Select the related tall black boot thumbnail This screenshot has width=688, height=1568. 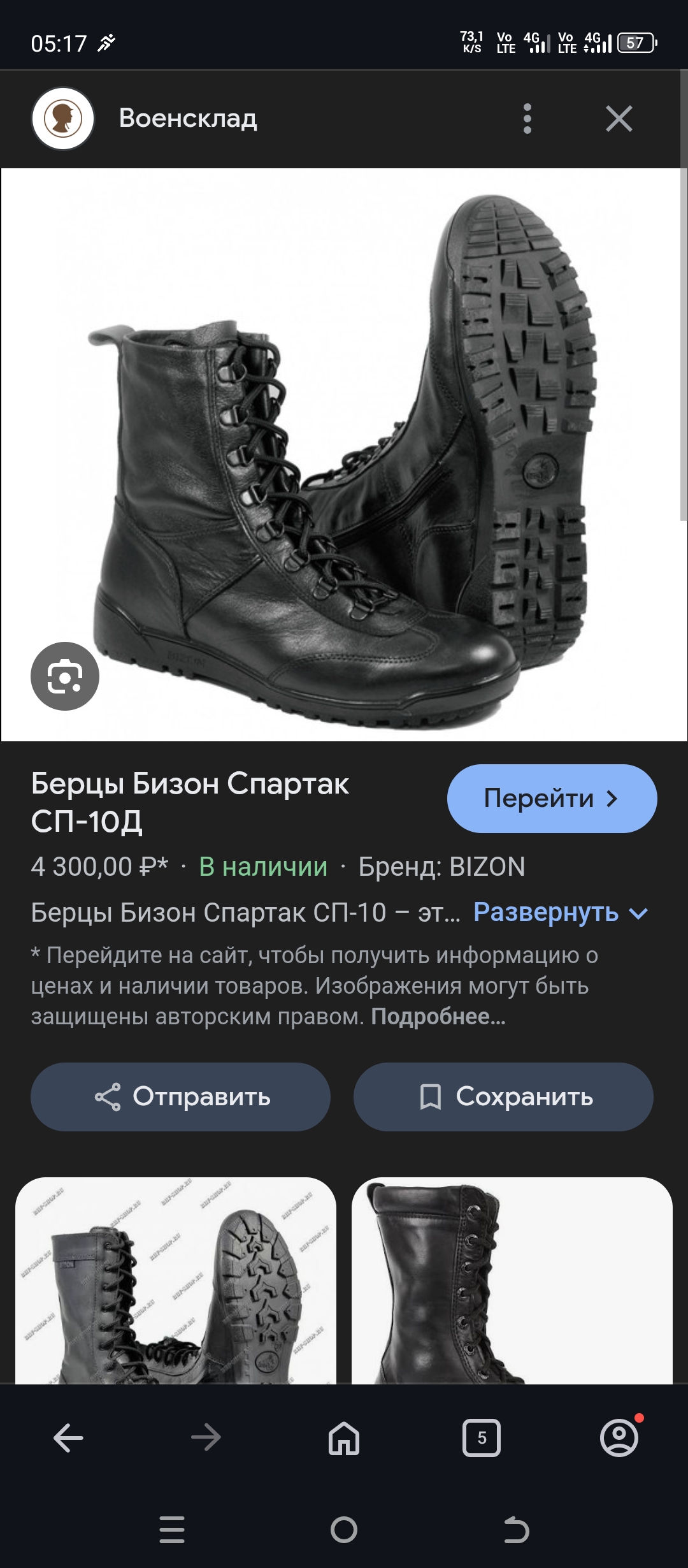coord(512,1280)
